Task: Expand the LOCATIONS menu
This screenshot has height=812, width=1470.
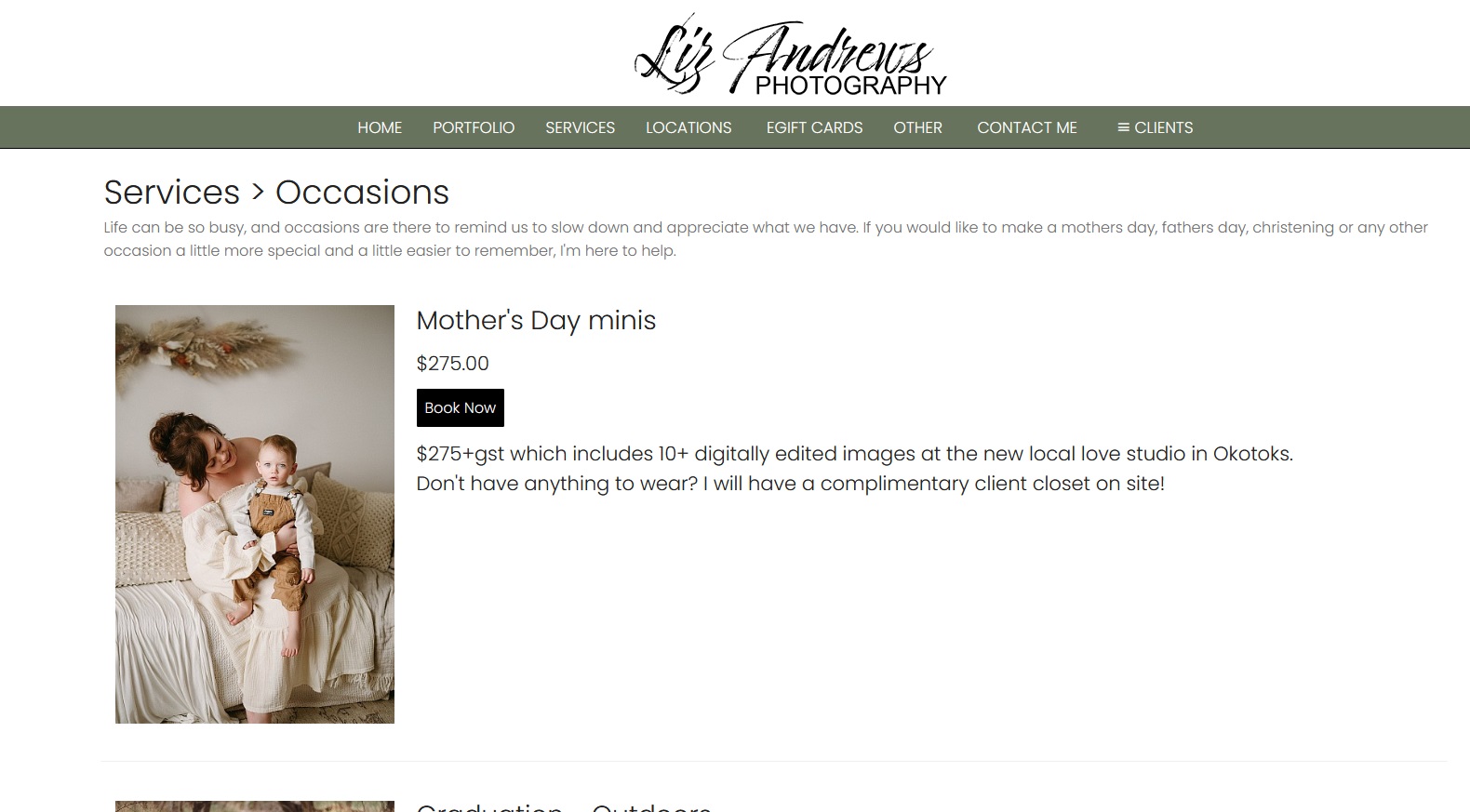Action: tap(688, 127)
